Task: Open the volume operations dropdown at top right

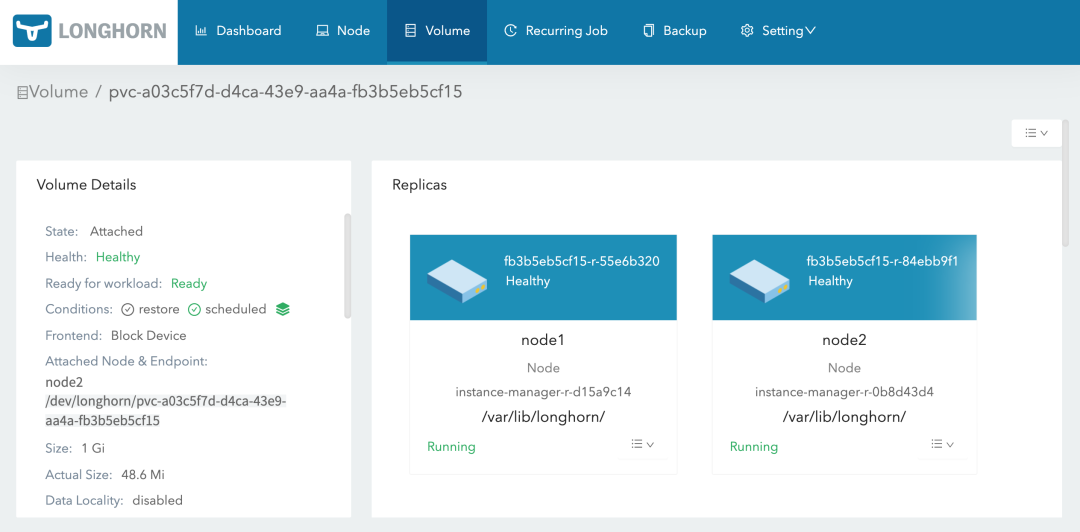Action: 1036,133
